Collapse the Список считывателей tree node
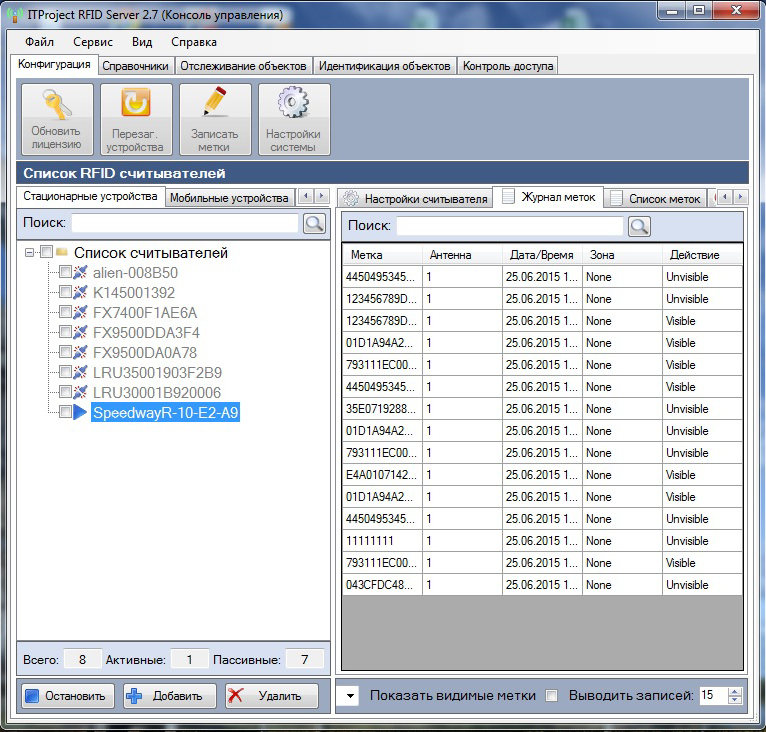Screen dimensions: 766x732 point(30,253)
